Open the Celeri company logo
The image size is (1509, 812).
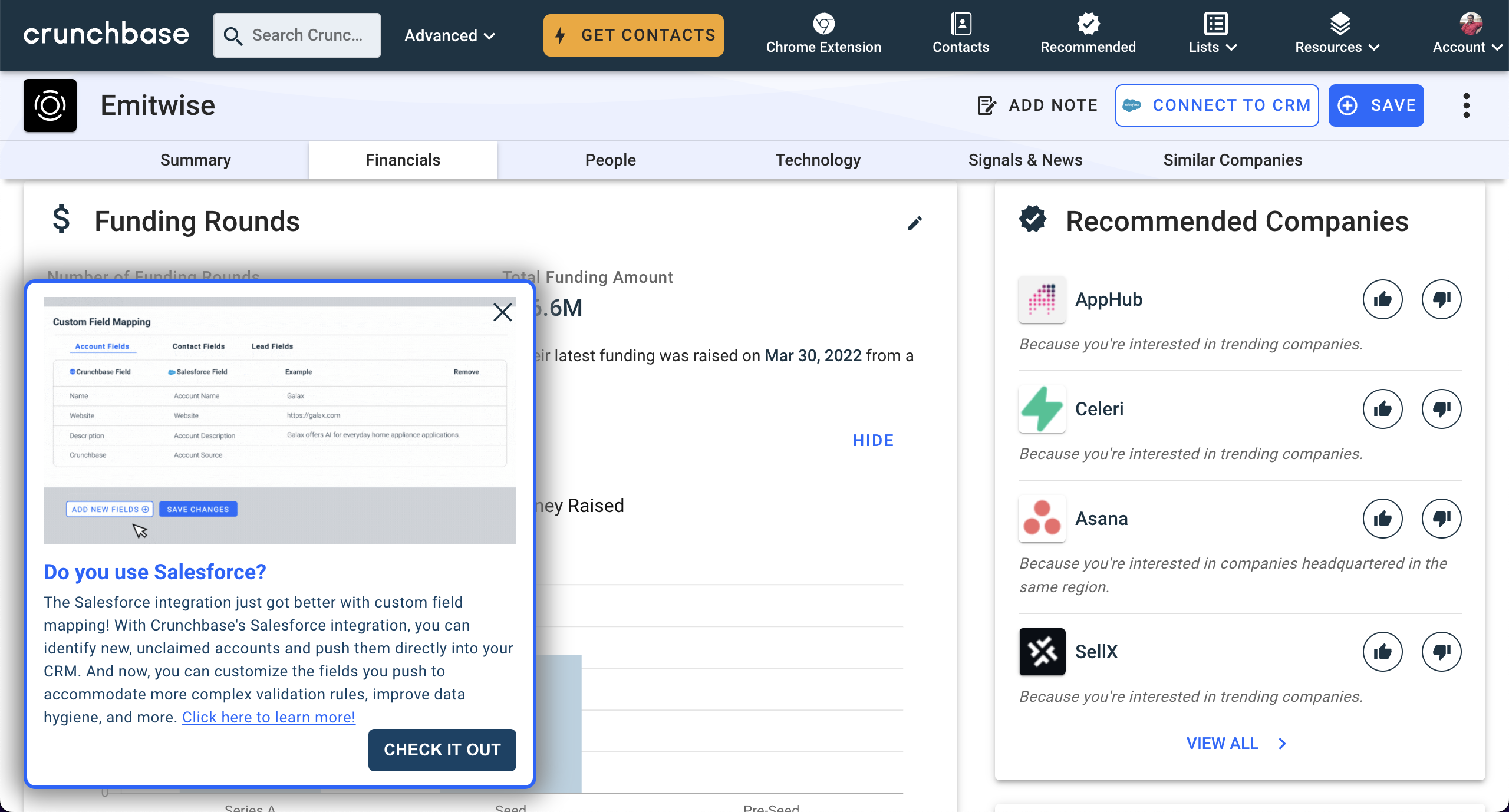coord(1042,409)
